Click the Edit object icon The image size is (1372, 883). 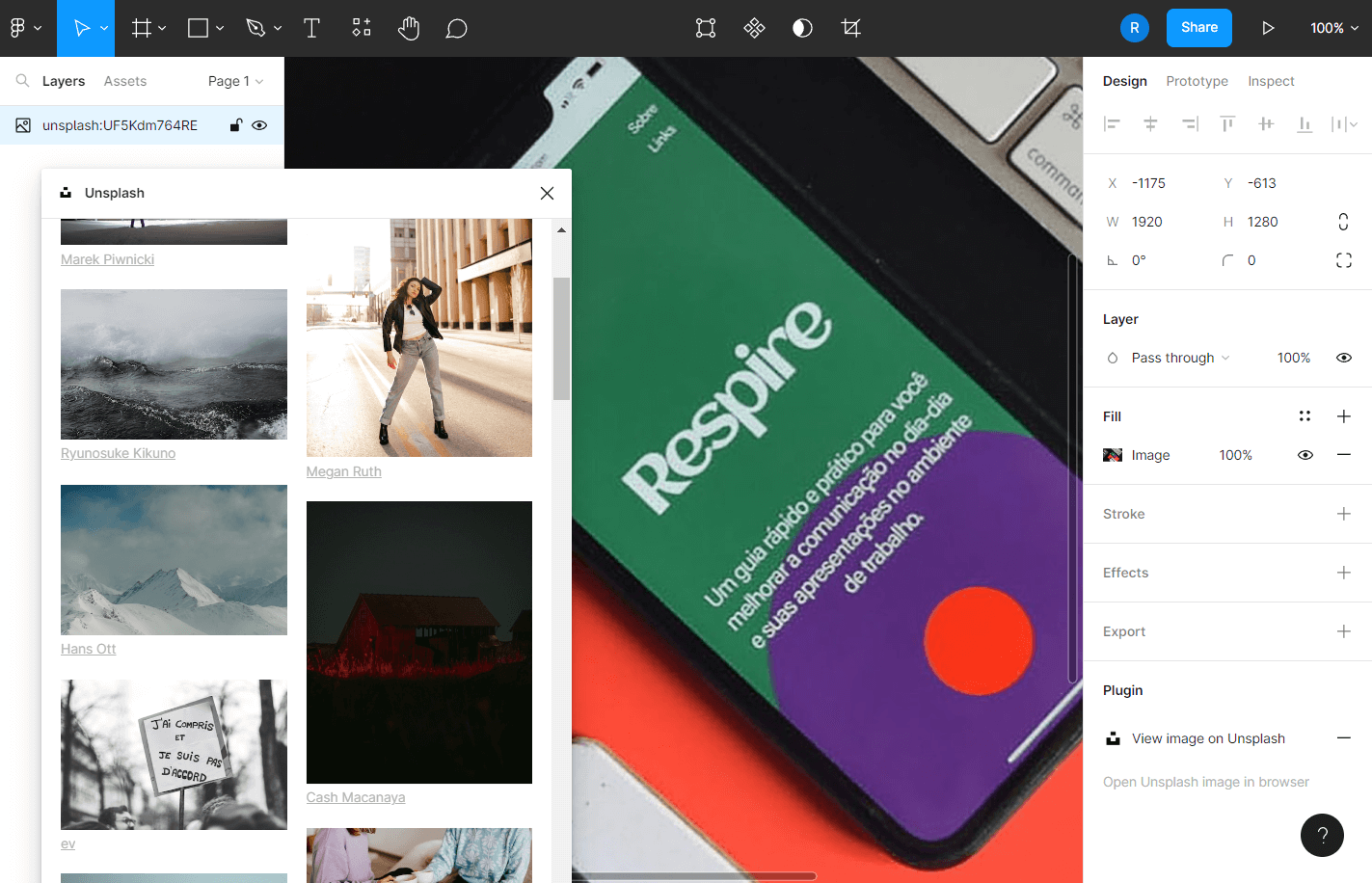point(706,28)
